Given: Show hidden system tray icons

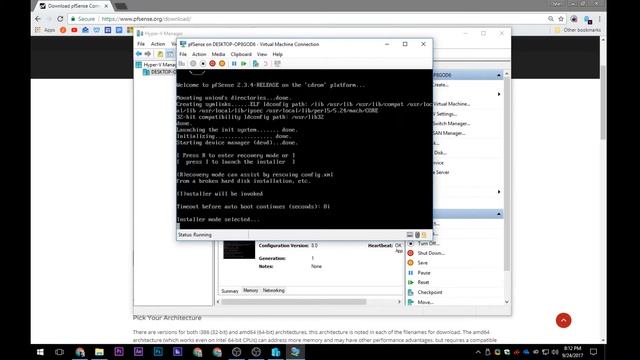Looking at the screenshot, I should click(478, 352).
